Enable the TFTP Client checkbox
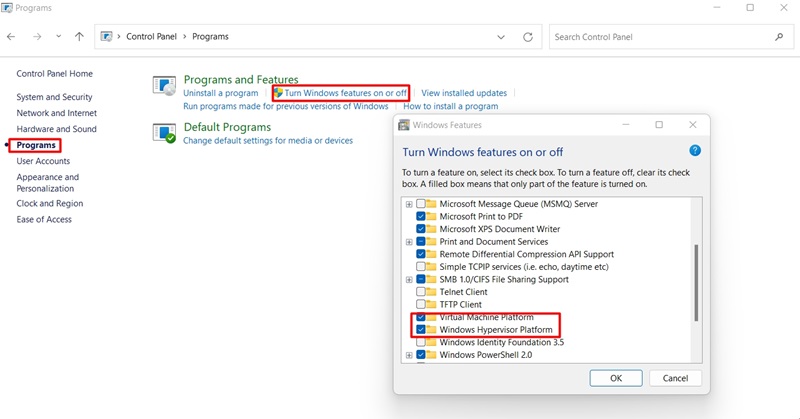This screenshot has height=419, width=800. pyautogui.click(x=421, y=304)
